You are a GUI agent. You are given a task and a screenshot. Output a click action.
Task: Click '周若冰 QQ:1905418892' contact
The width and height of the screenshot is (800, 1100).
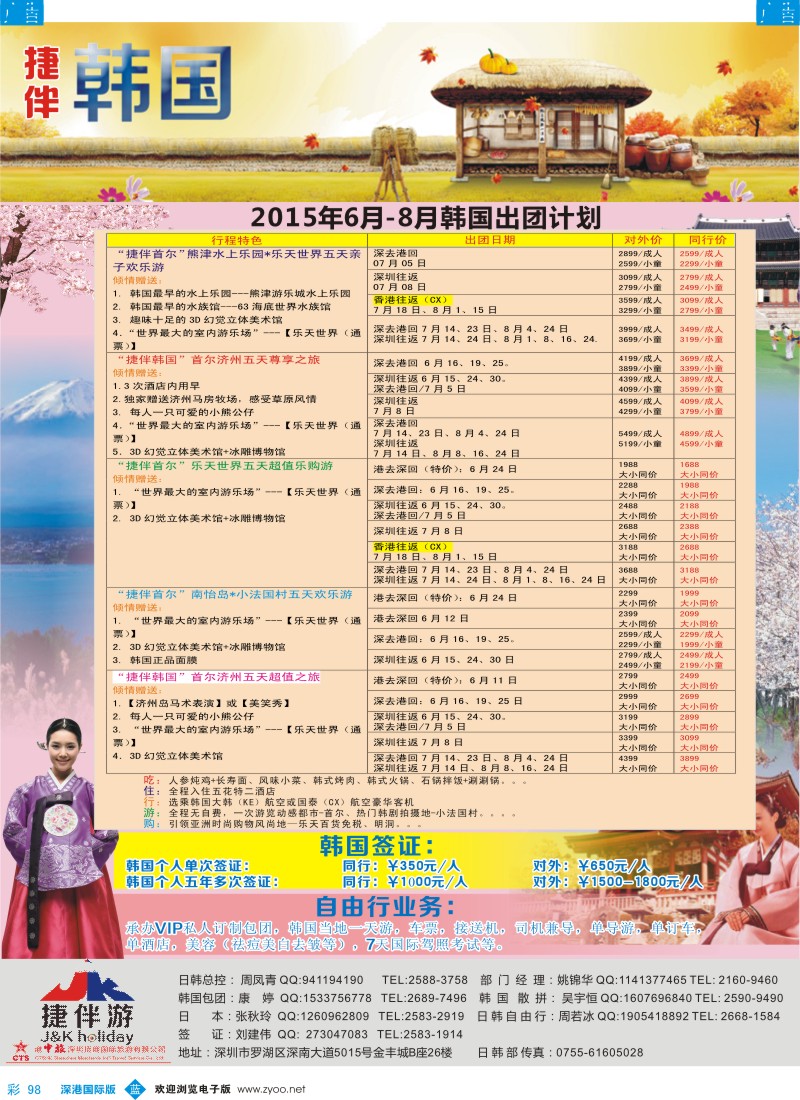click(623, 1017)
